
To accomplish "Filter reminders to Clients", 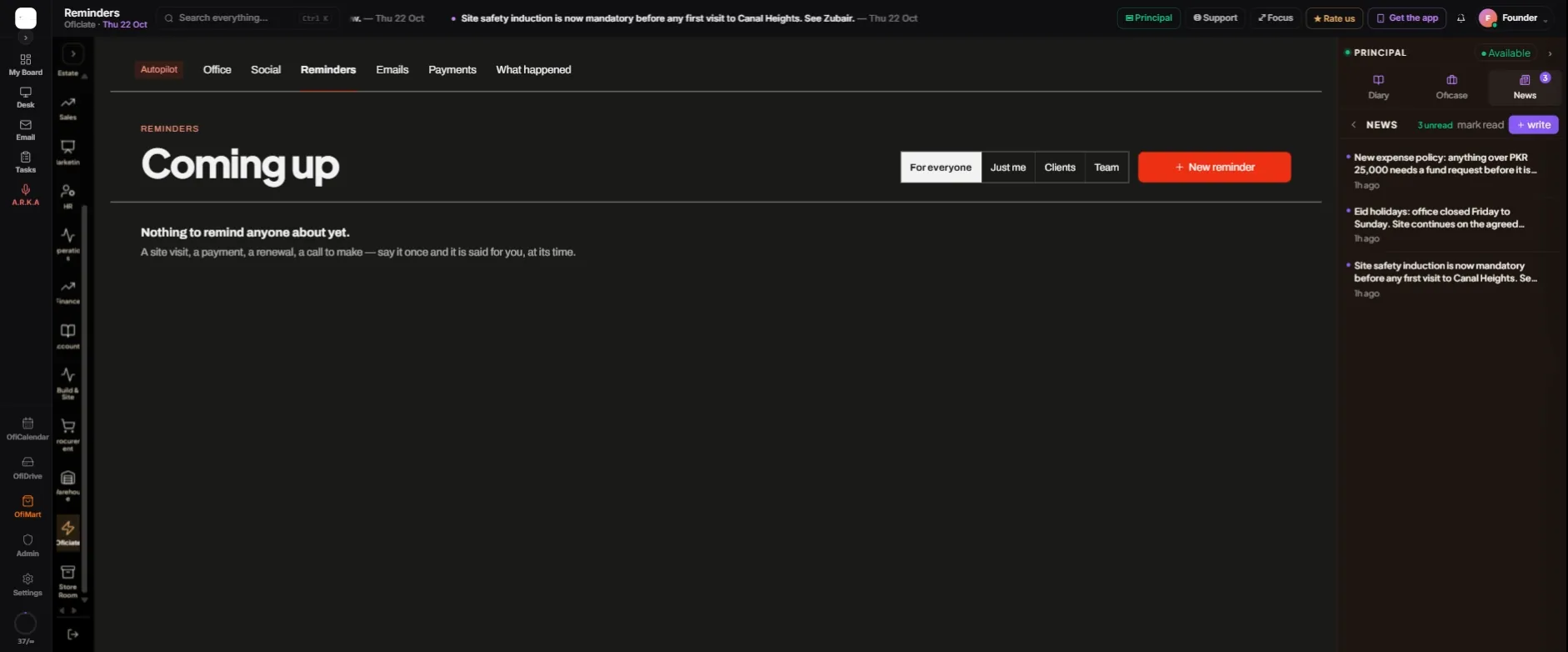I will pyautogui.click(x=1060, y=168).
